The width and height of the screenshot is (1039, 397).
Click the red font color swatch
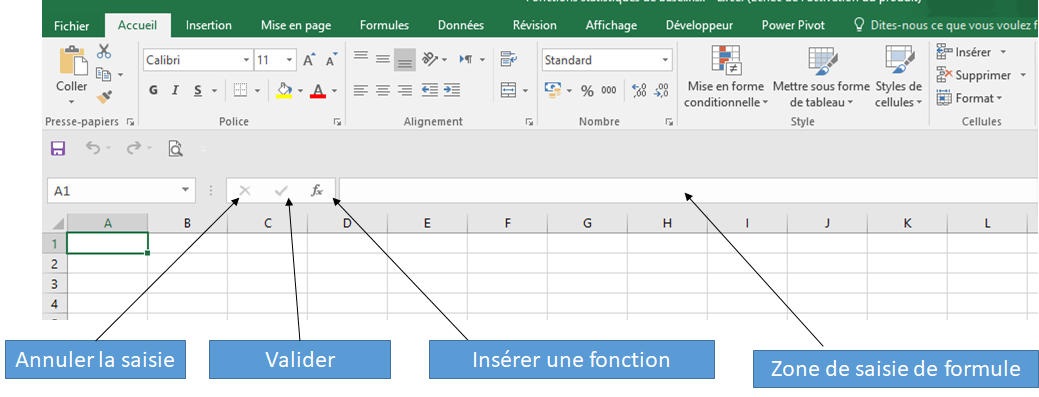tap(318, 91)
